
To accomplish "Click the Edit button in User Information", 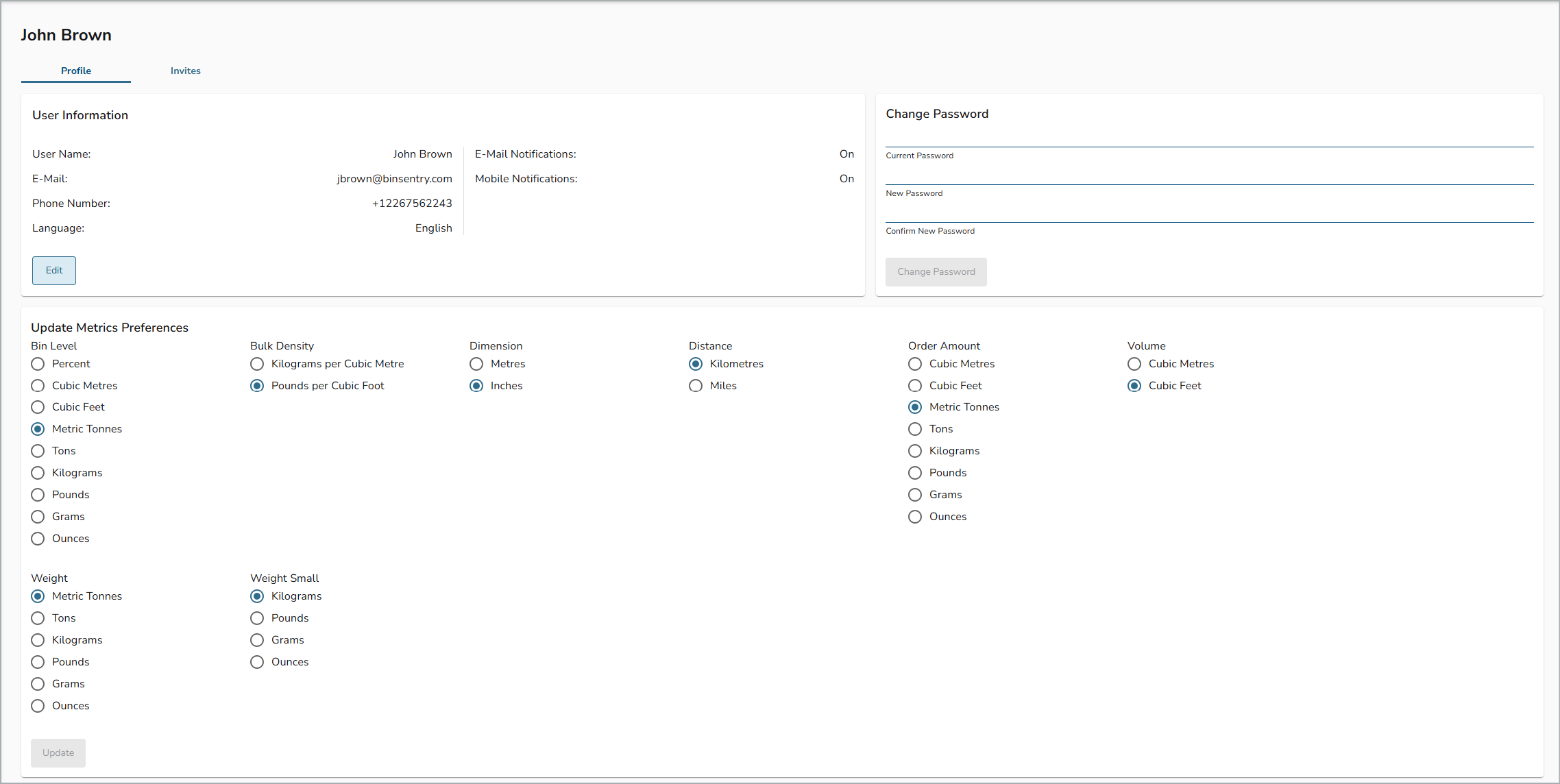I will [x=53, y=271].
